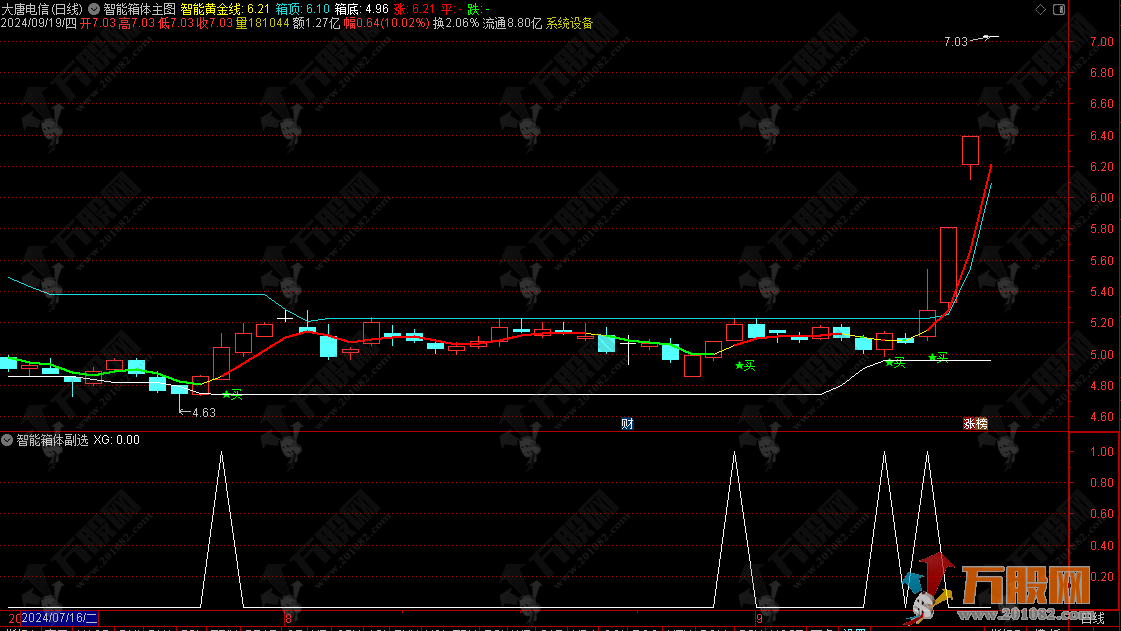The image size is (1121, 631).
Task: Click the 7.03 high price label
Action: click(955, 42)
